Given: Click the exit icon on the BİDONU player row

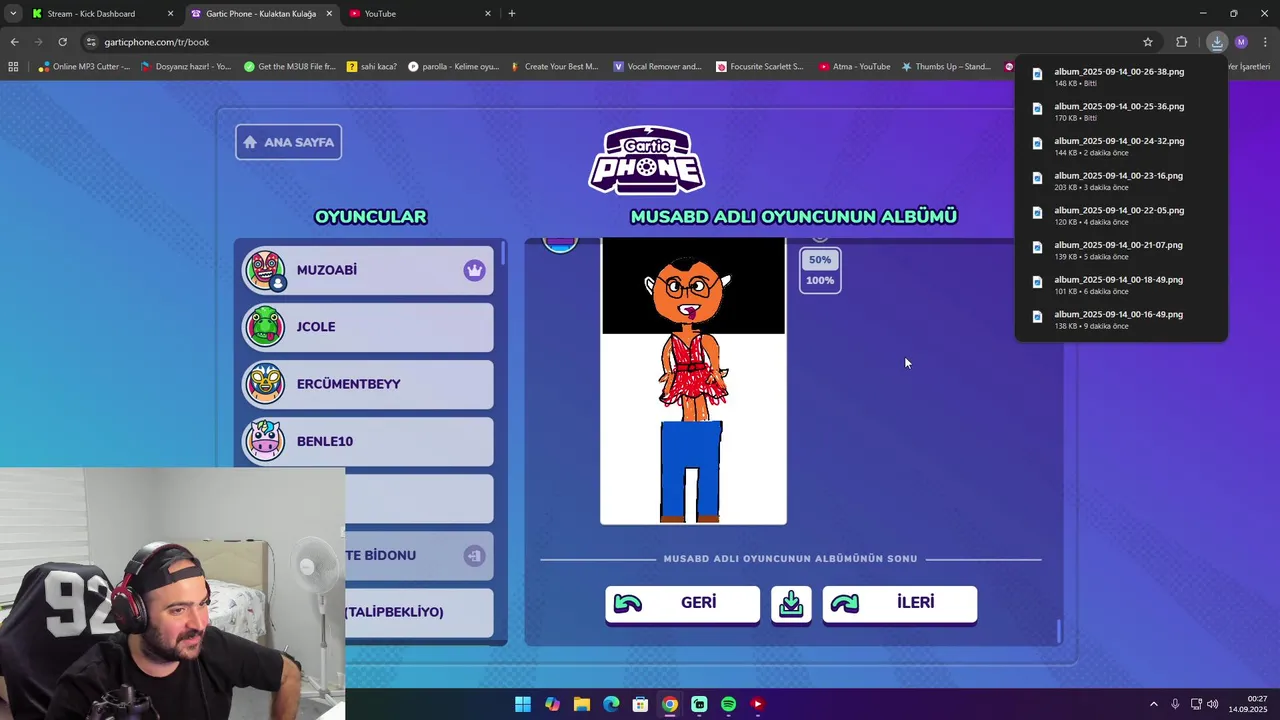Looking at the screenshot, I should (474, 556).
